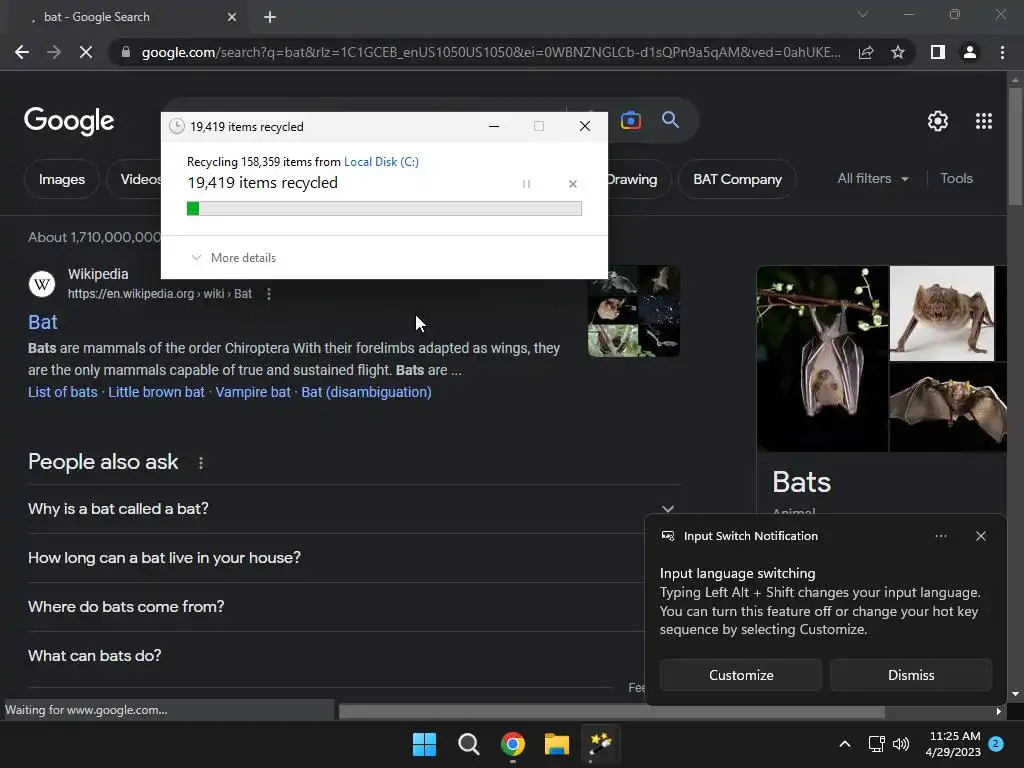The height and width of the screenshot is (768, 1024).
Task: Open the Windows Start menu
Action: point(424,744)
